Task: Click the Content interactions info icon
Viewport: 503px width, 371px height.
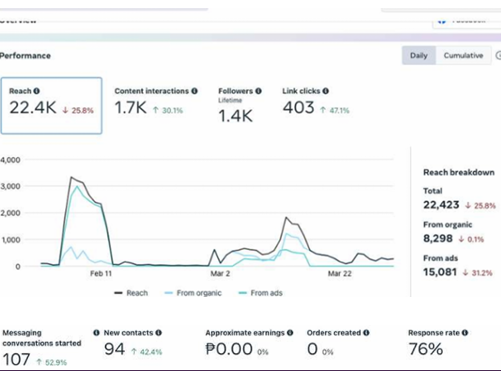Action: [x=194, y=91]
